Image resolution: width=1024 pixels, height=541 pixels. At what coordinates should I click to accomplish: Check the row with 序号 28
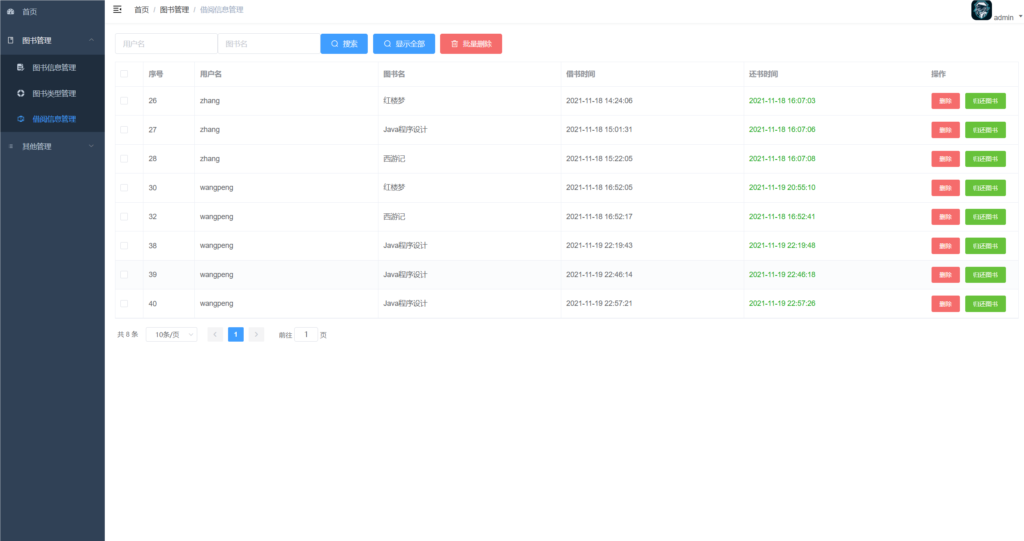[124, 159]
